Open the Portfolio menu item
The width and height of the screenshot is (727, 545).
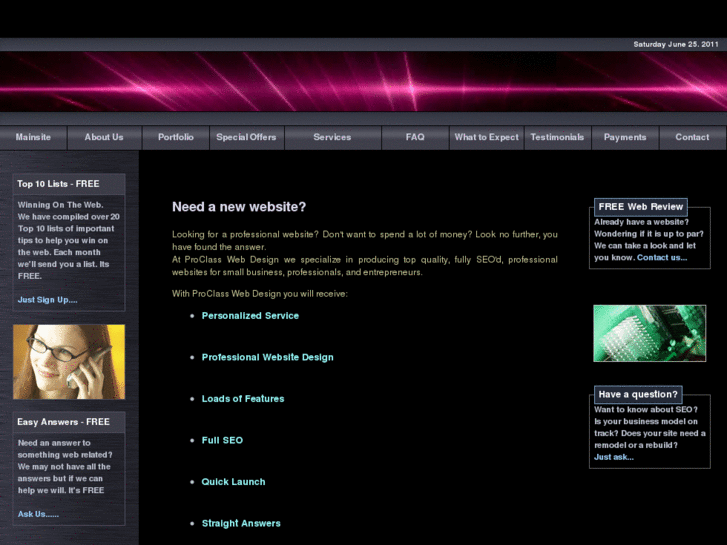pyautogui.click(x=176, y=137)
